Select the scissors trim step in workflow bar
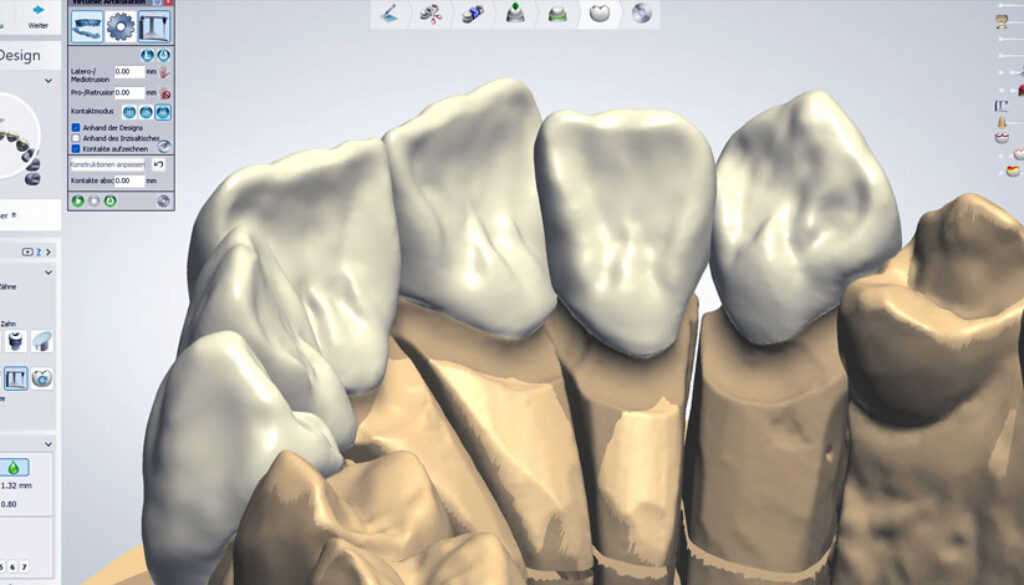The width and height of the screenshot is (1024, 585). tap(431, 13)
